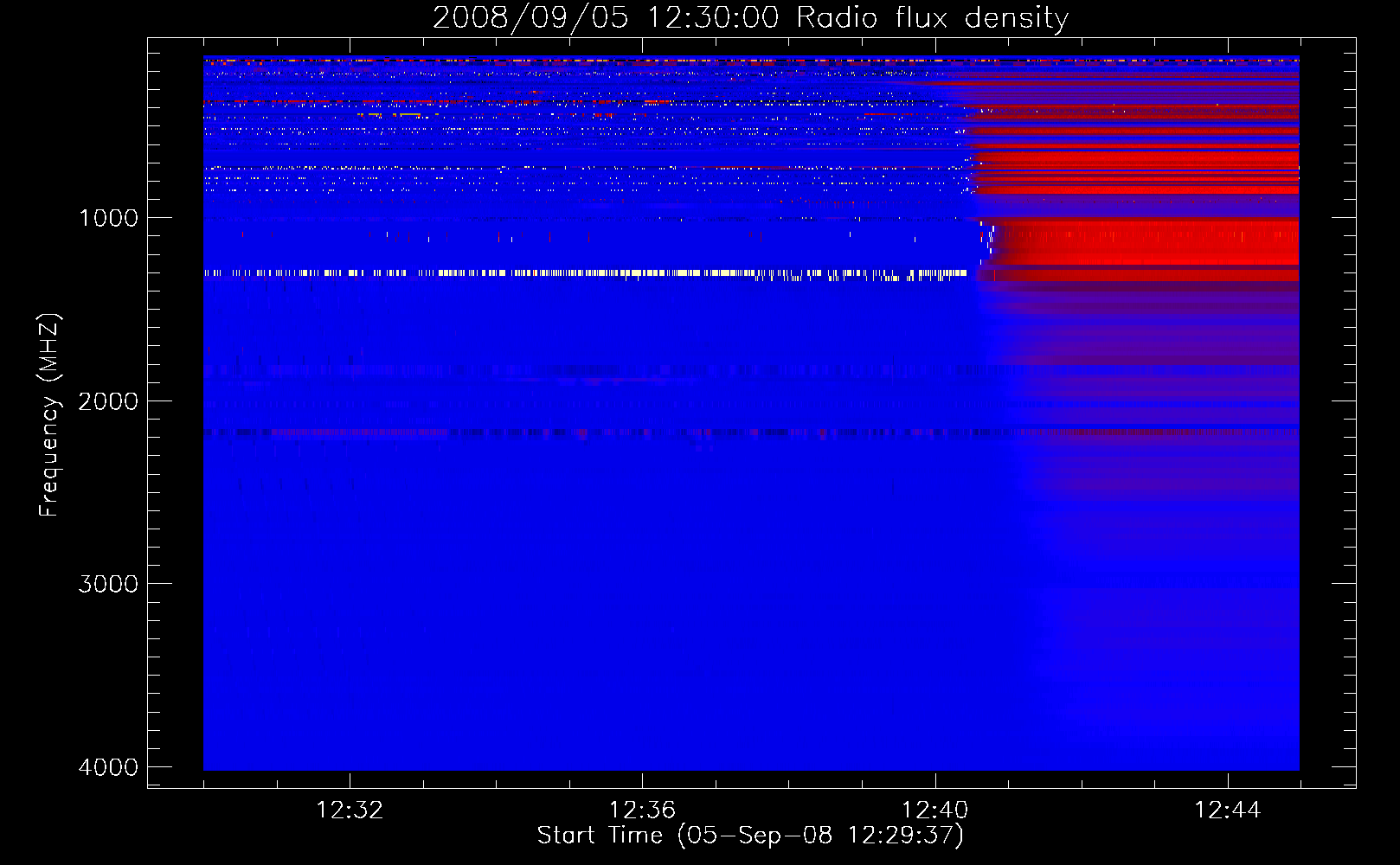
Task: Click the 12:44 time tick label
Action: 1228,811
